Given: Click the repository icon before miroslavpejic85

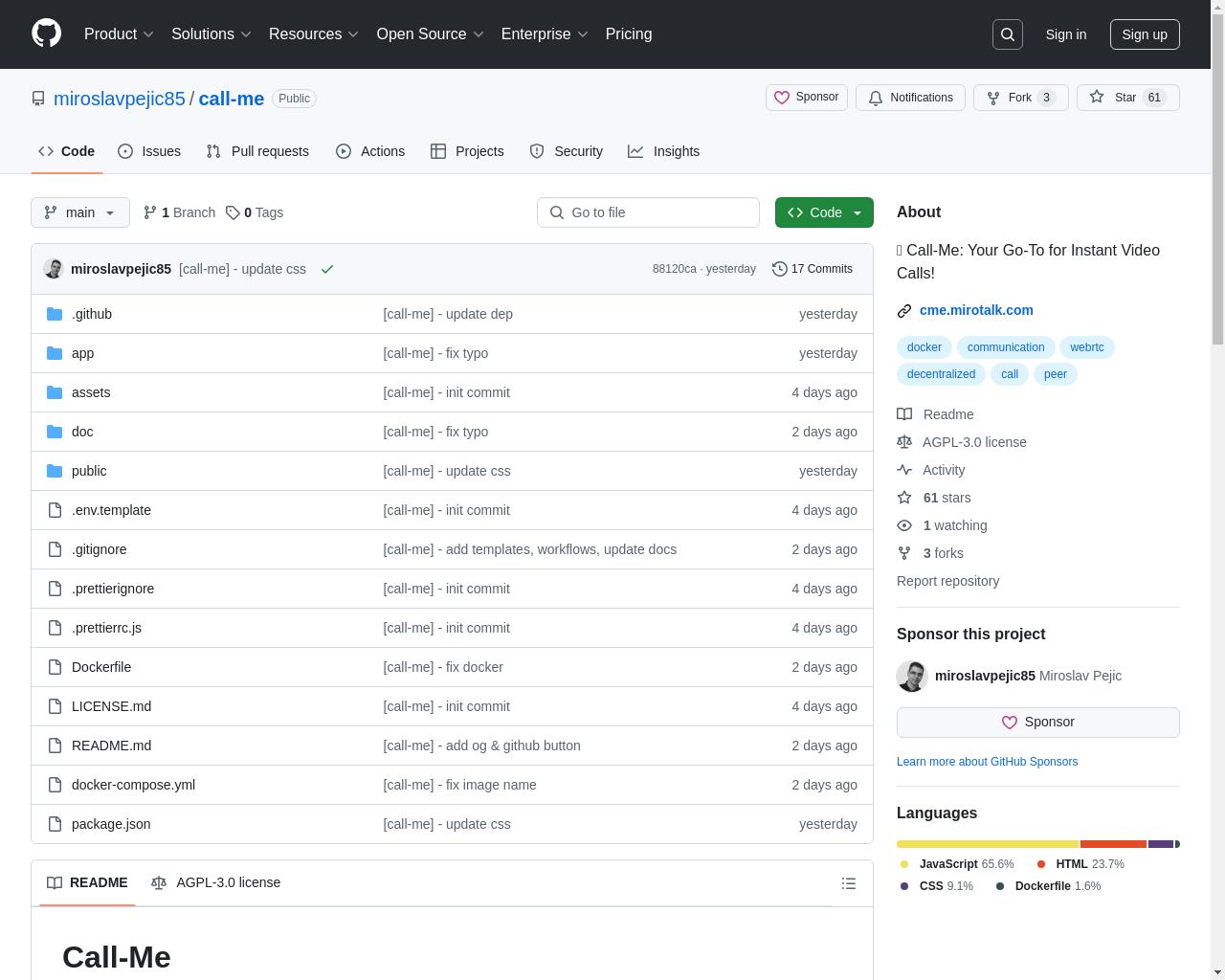Looking at the screenshot, I should (x=38, y=99).
